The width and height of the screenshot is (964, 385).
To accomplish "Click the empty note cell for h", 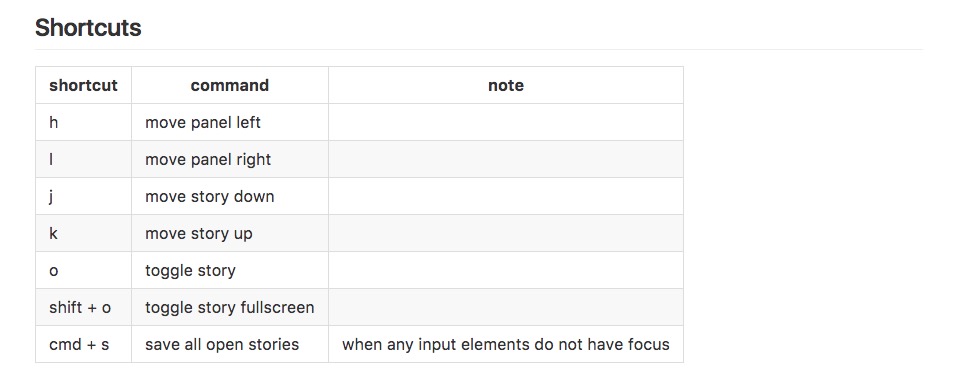I will pos(505,122).
